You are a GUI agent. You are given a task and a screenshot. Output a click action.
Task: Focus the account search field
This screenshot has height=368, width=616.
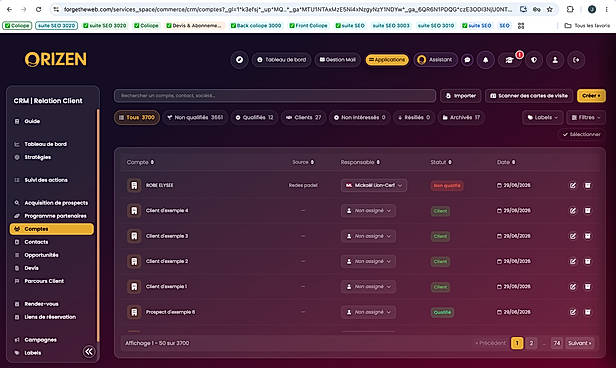275,96
